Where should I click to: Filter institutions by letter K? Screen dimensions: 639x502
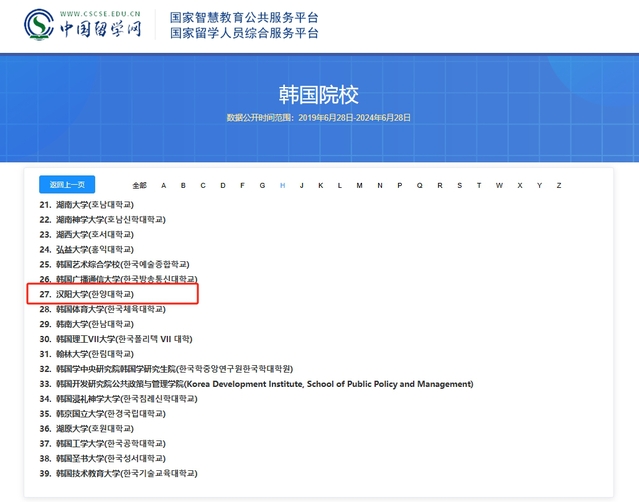[321, 185]
